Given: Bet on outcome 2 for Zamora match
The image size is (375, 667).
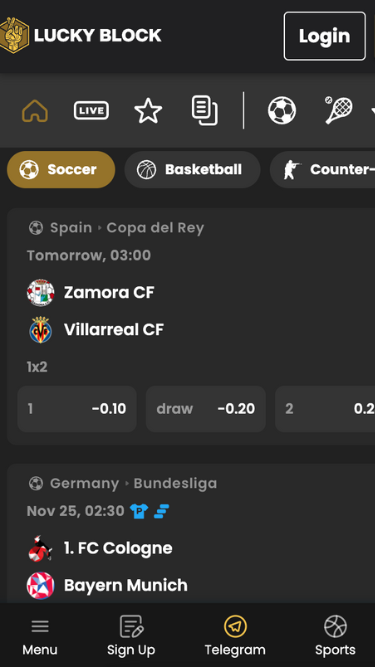Looking at the screenshot, I should pyautogui.click(x=325, y=409).
